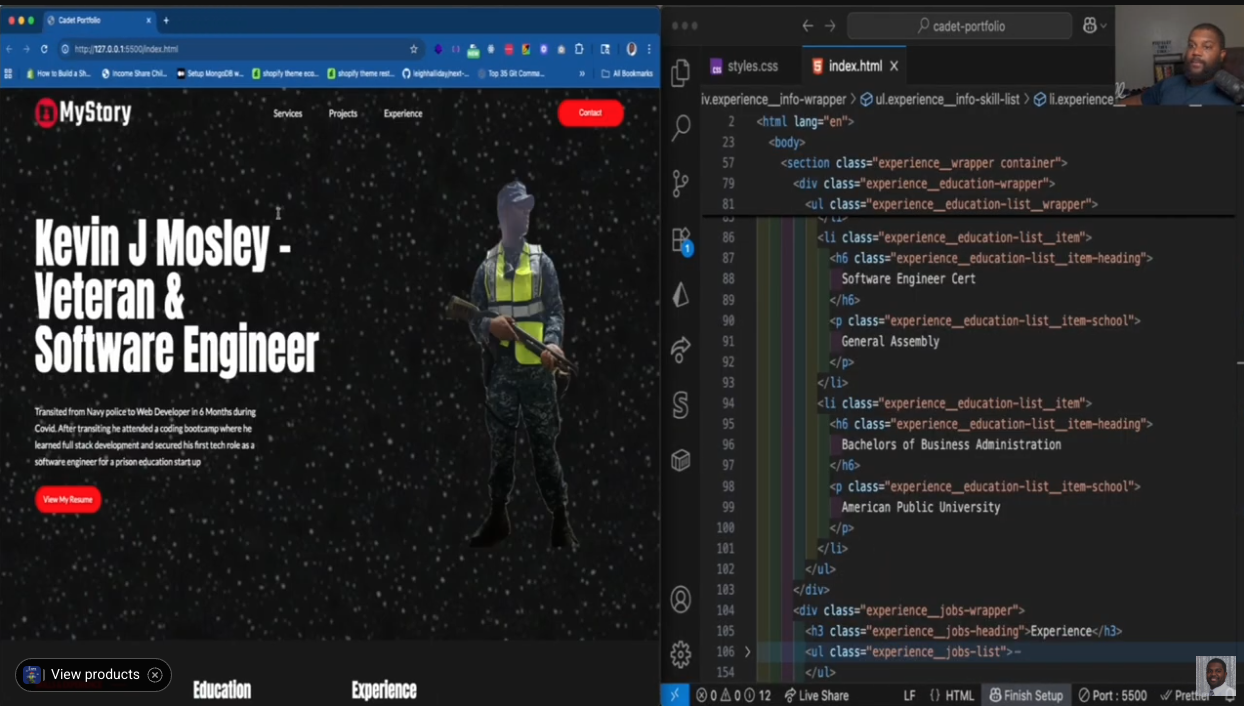Viewport: 1244px width, 706px height.
Task: Reload the page in the browser
Action: [43, 49]
